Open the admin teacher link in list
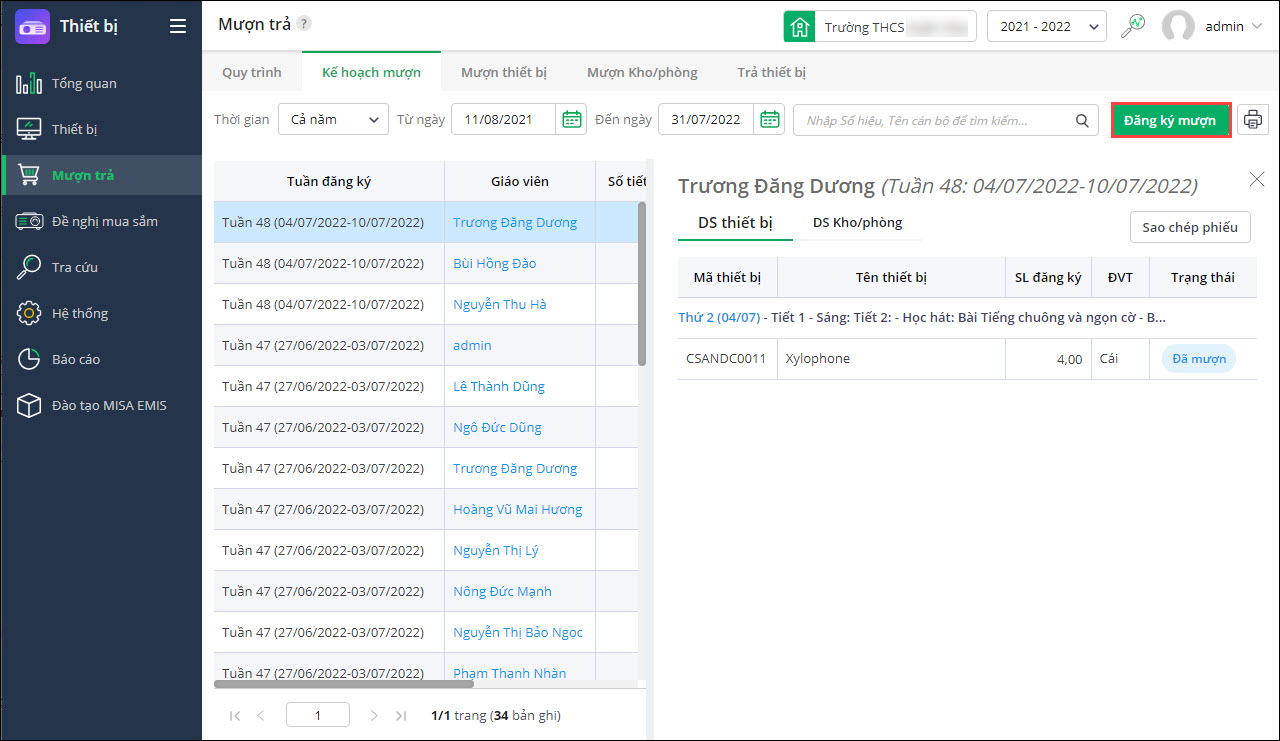 point(472,345)
